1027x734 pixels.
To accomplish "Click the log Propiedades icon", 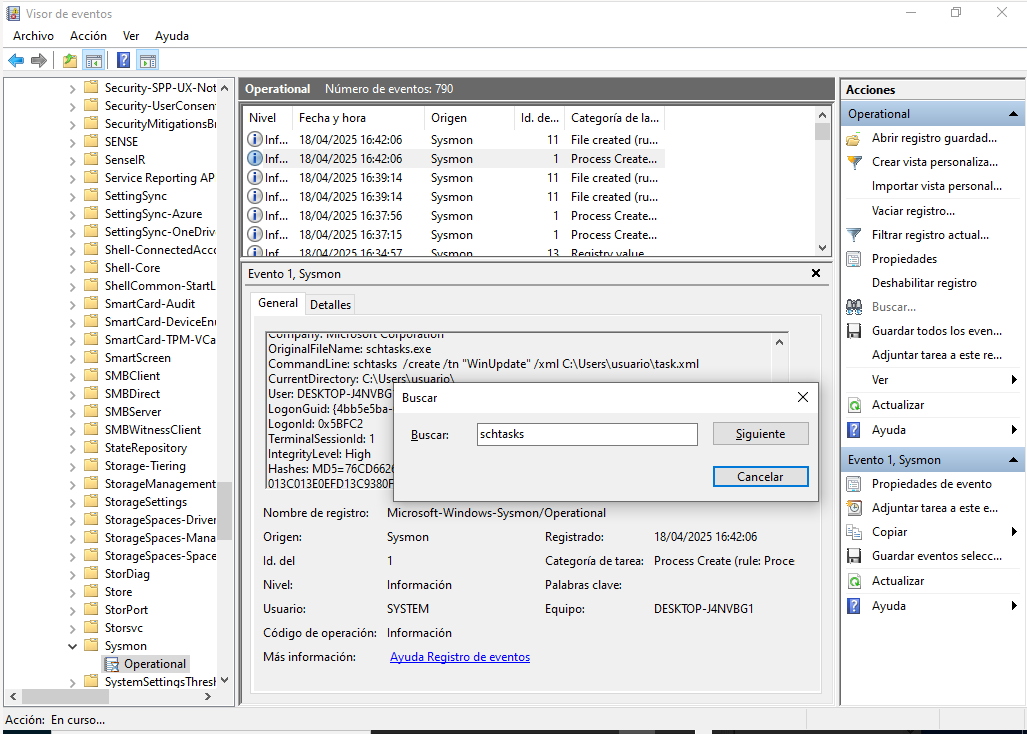I will 854,259.
